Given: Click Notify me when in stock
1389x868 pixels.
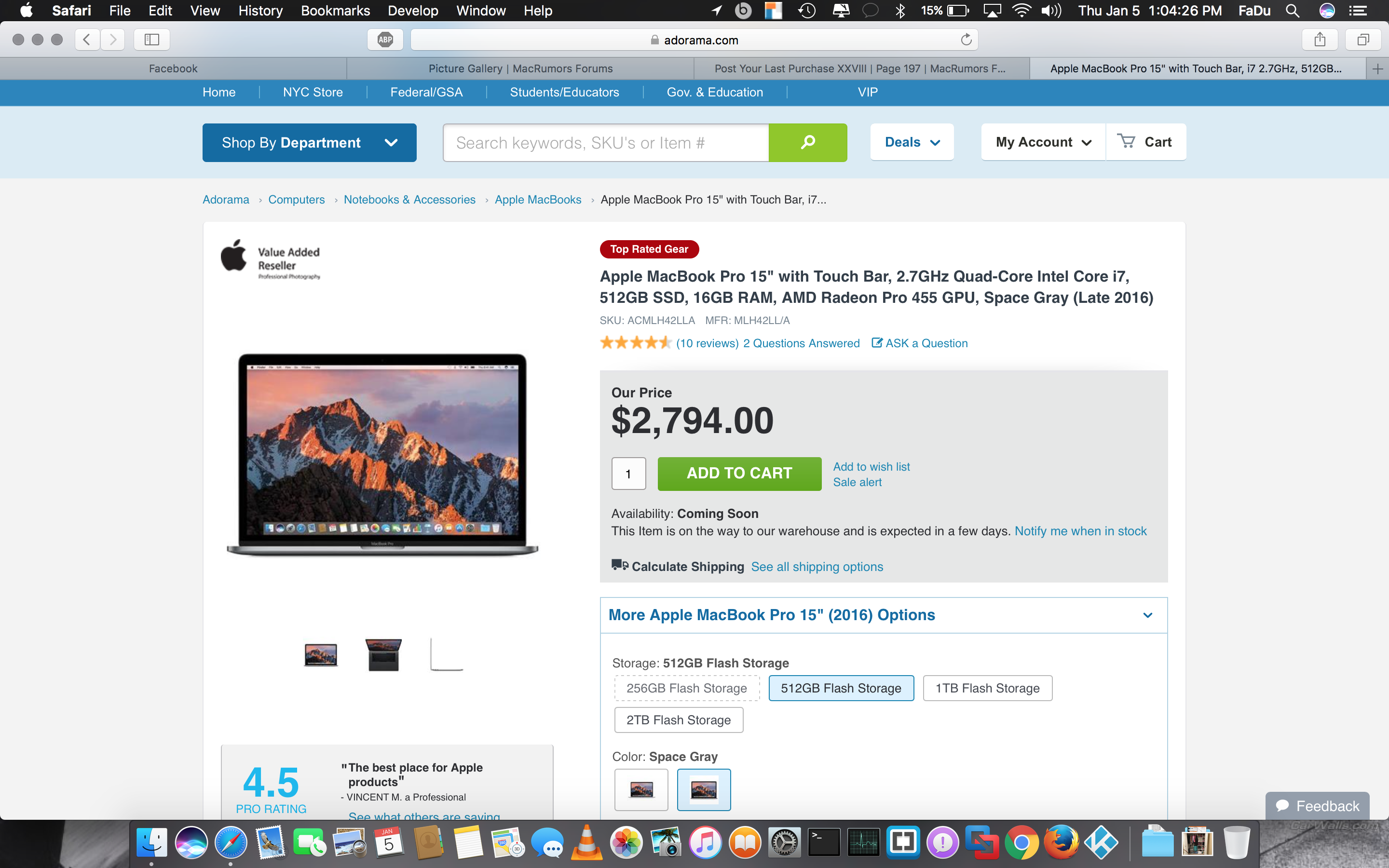Looking at the screenshot, I should coord(1080,531).
